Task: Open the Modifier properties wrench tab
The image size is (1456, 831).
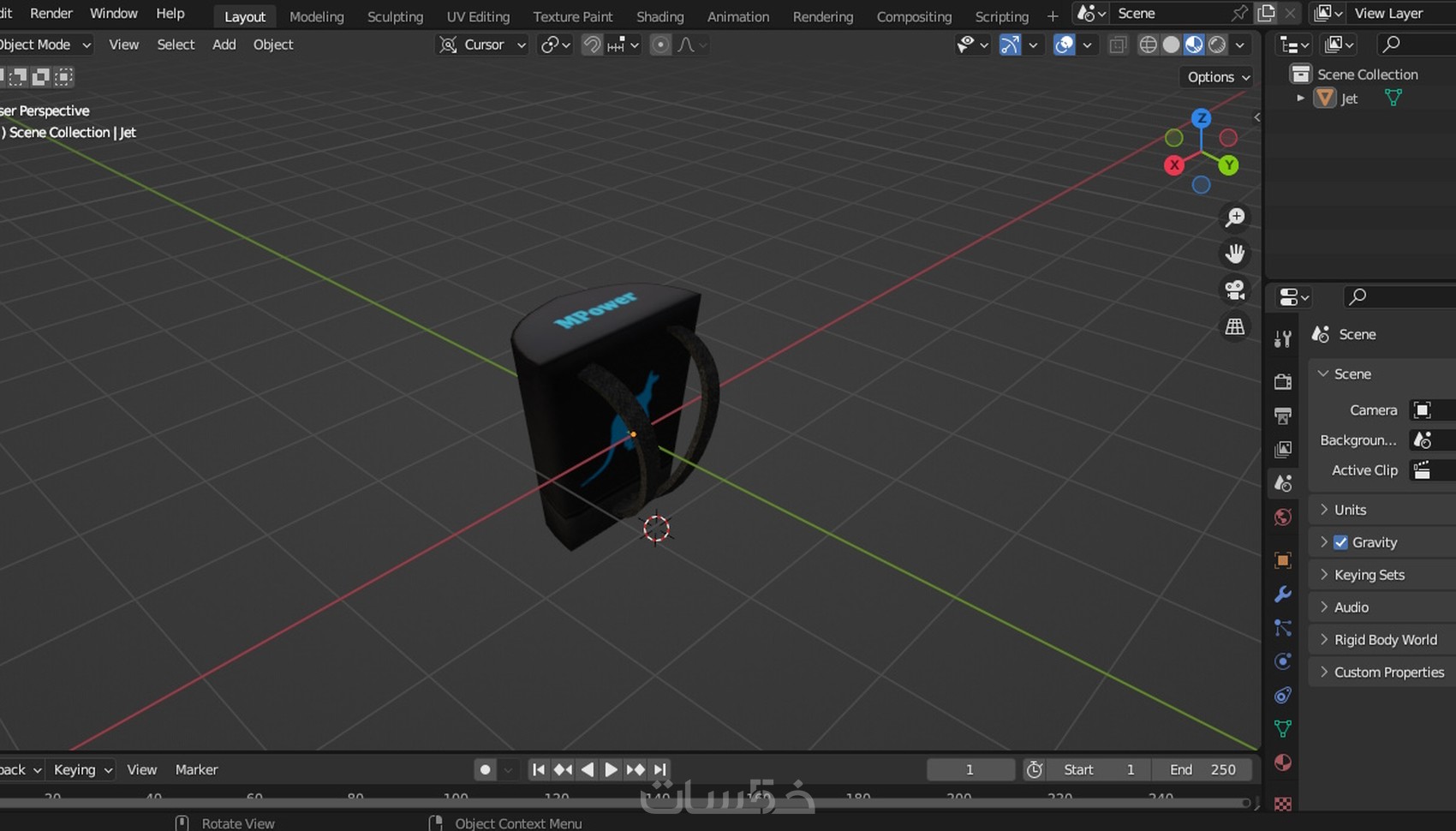Action: click(1283, 594)
